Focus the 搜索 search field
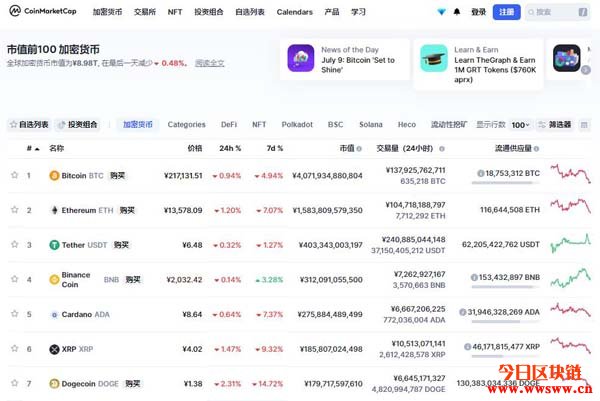Viewport: 600px width, 401px height. point(558,12)
